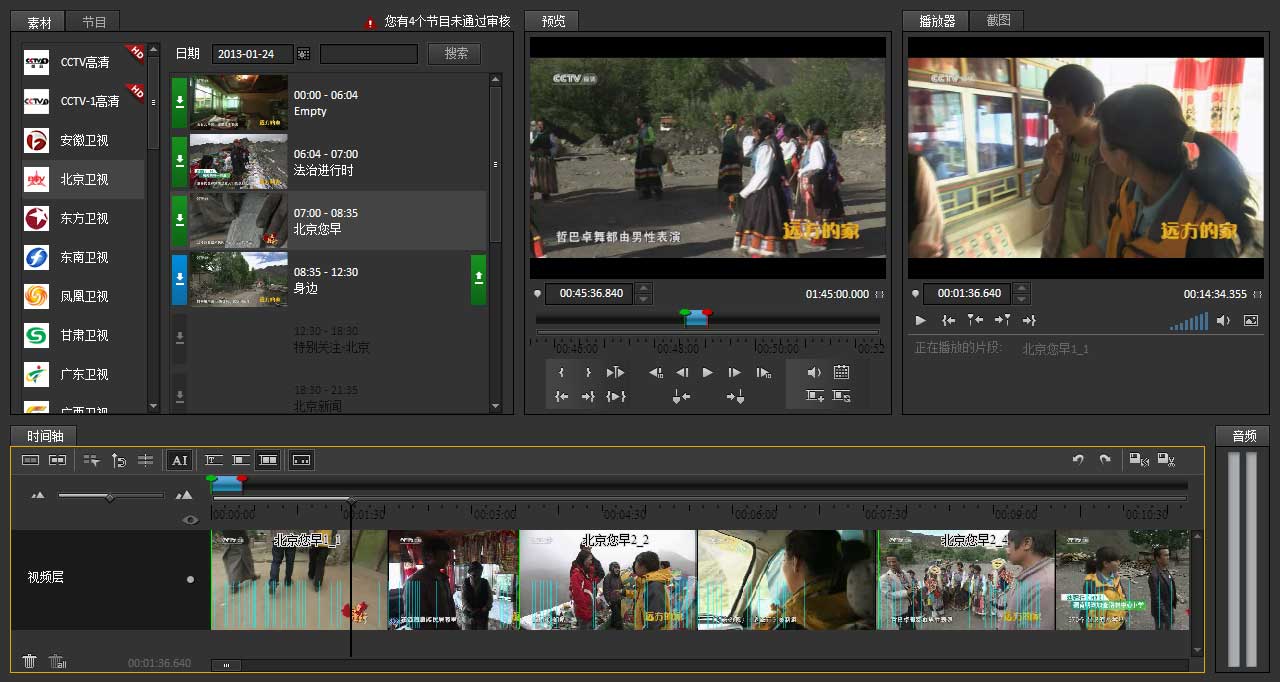Redo the timeline edit

[x=1105, y=460]
